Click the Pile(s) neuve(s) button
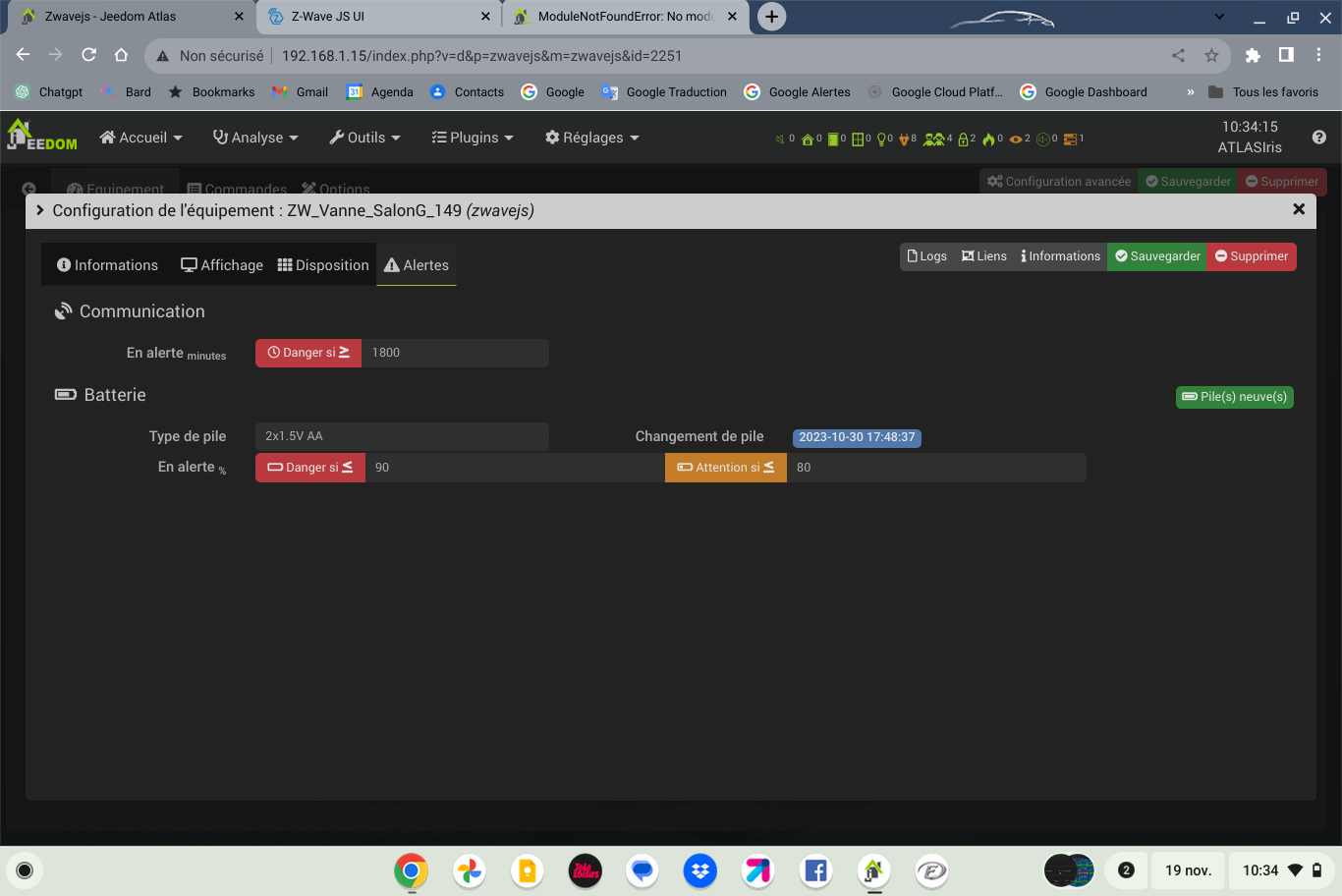1342x896 pixels. (1234, 397)
